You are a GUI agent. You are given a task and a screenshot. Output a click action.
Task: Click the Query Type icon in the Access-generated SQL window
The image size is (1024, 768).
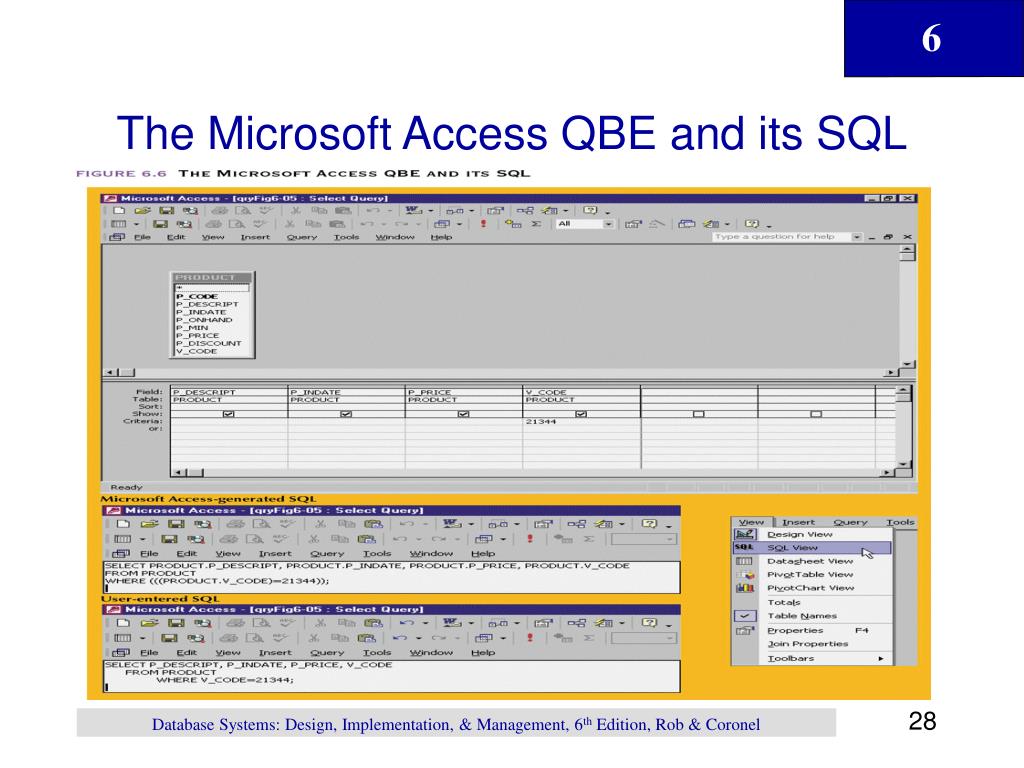[x=484, y=539]
